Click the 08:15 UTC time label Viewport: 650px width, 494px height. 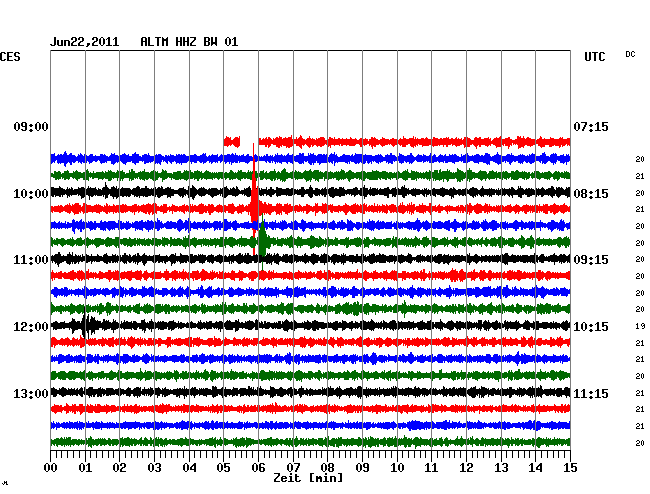pos(591,194)
